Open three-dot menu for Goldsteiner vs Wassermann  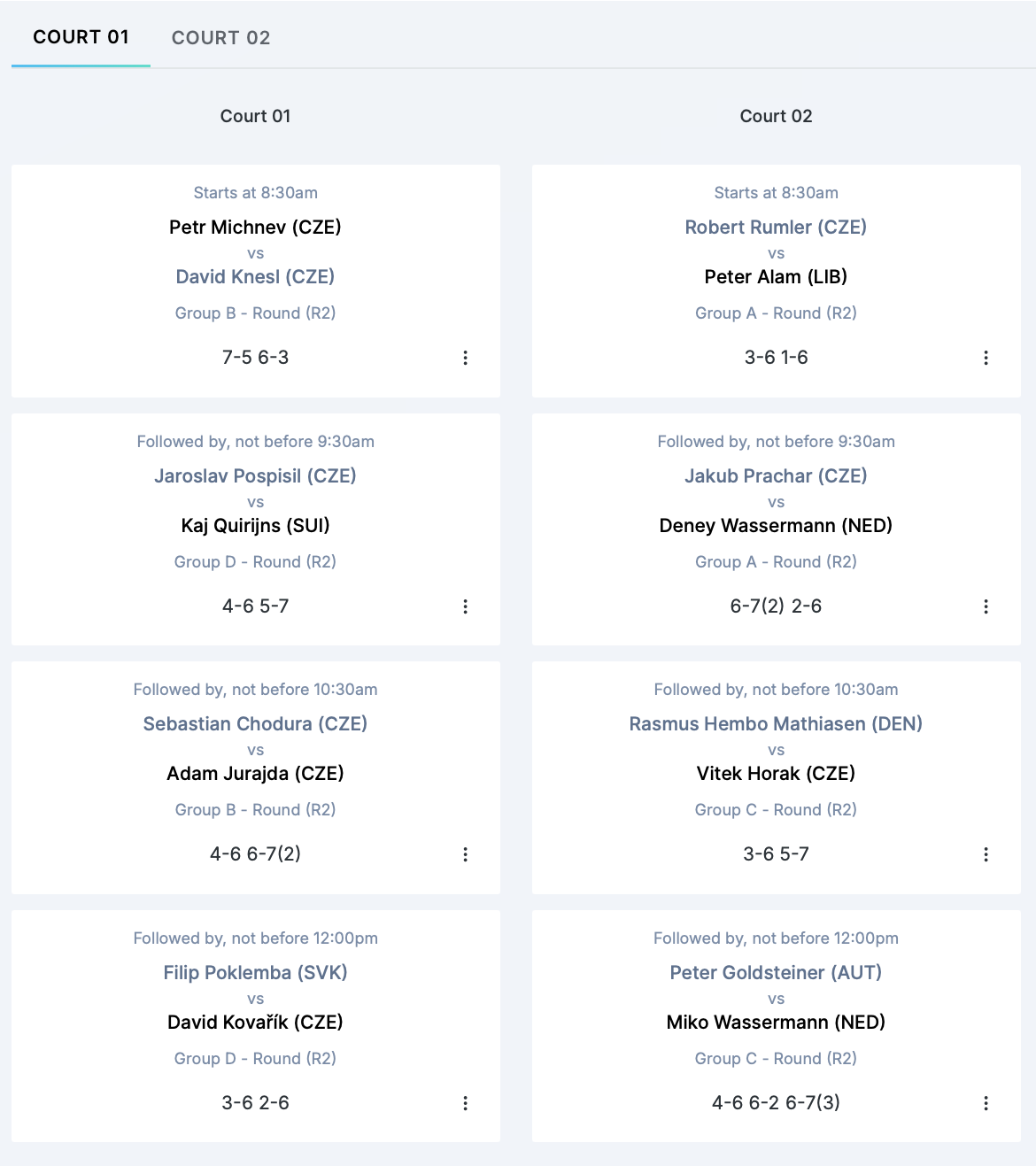tap(986, 1103)
